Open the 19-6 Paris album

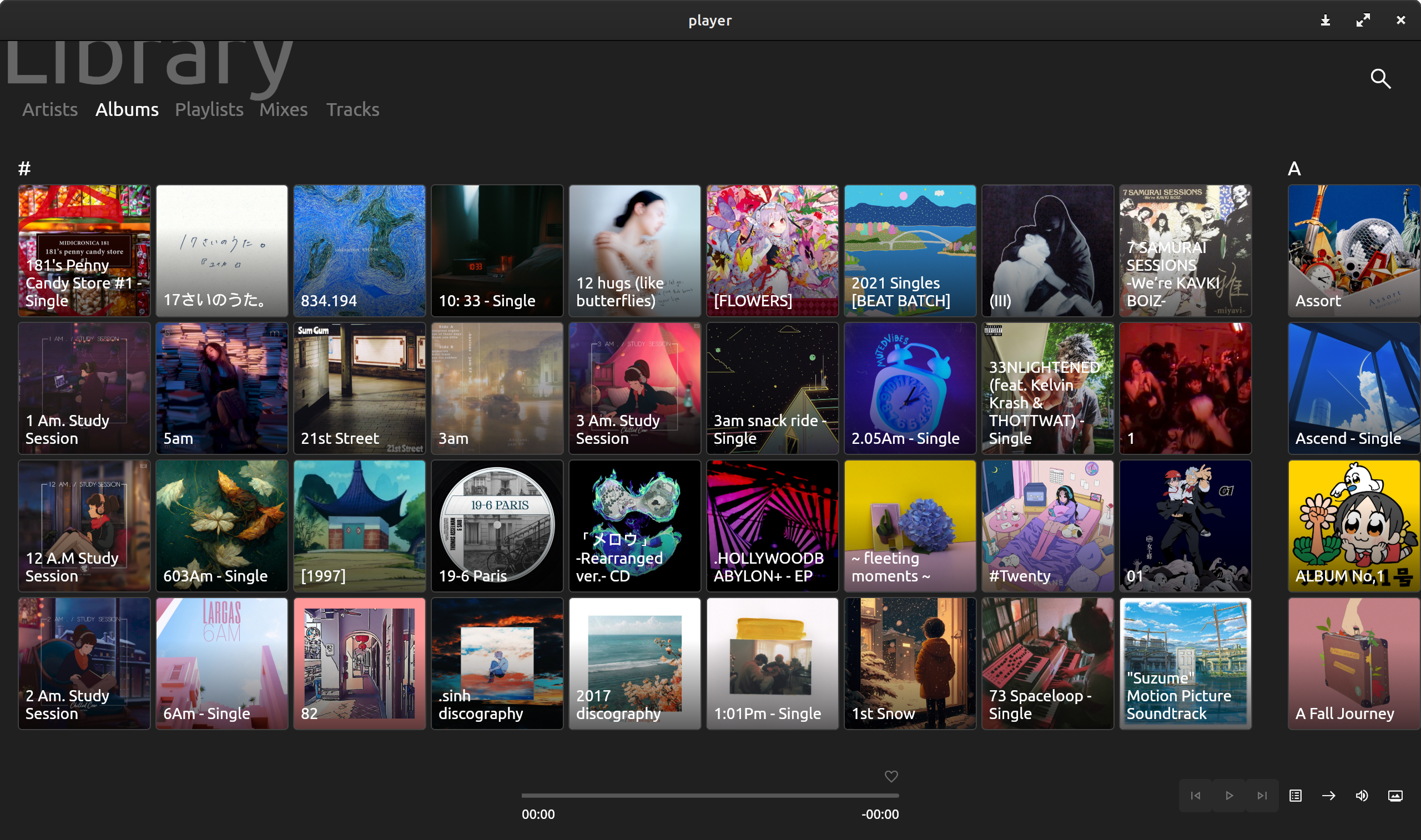[497, 526]
